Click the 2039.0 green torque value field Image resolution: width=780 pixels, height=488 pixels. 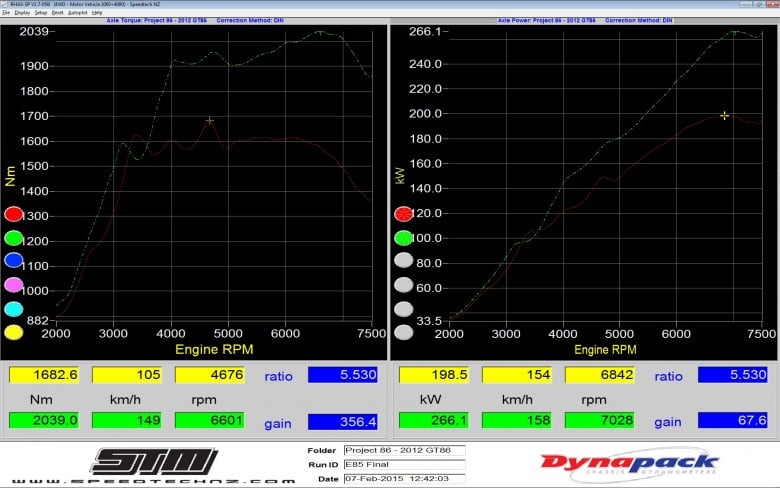[44, 420]
